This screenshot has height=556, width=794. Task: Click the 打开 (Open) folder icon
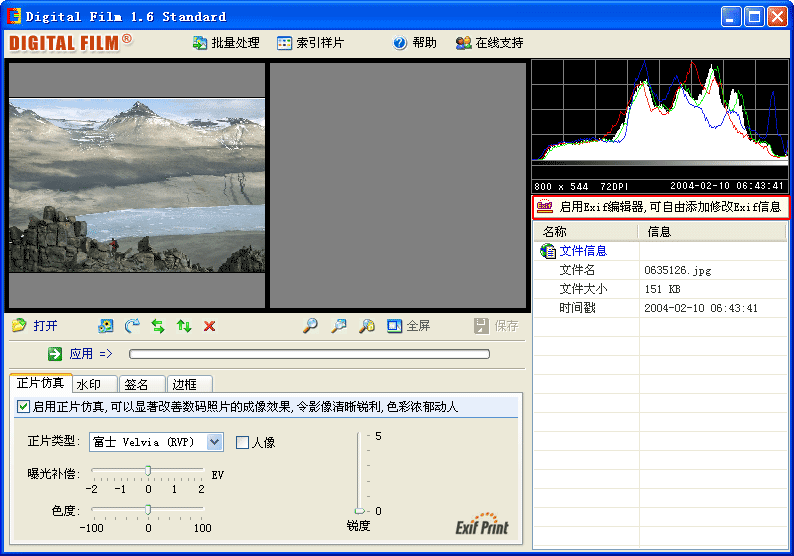pyautogui.click(x=19, y=326)
